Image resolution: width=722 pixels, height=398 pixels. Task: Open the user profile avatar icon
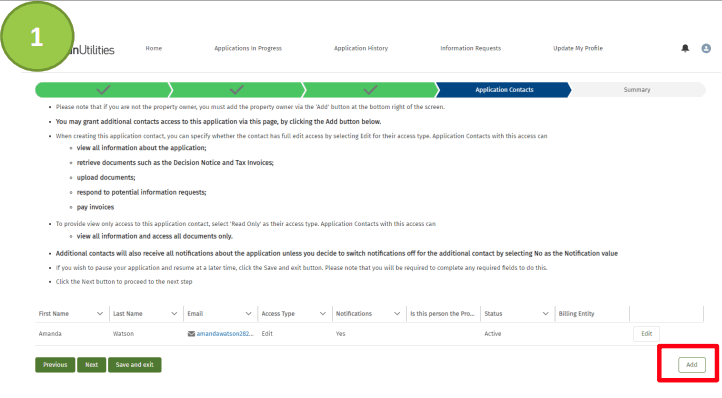[x=706, y=48]
